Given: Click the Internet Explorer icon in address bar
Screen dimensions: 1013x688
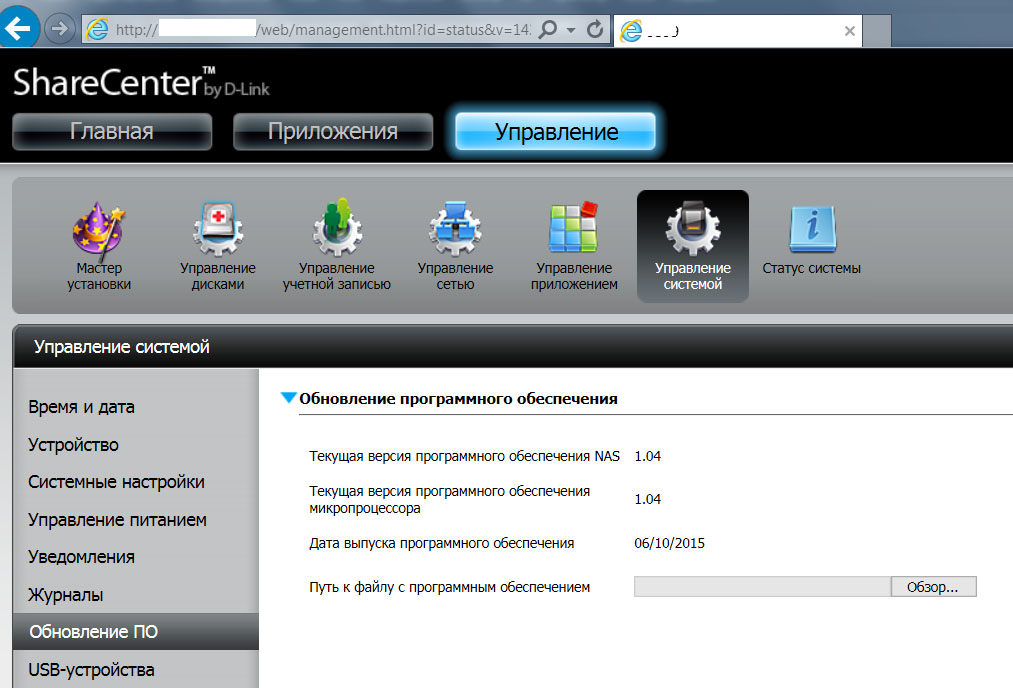Looking at the screenshot, I should 98,30.
